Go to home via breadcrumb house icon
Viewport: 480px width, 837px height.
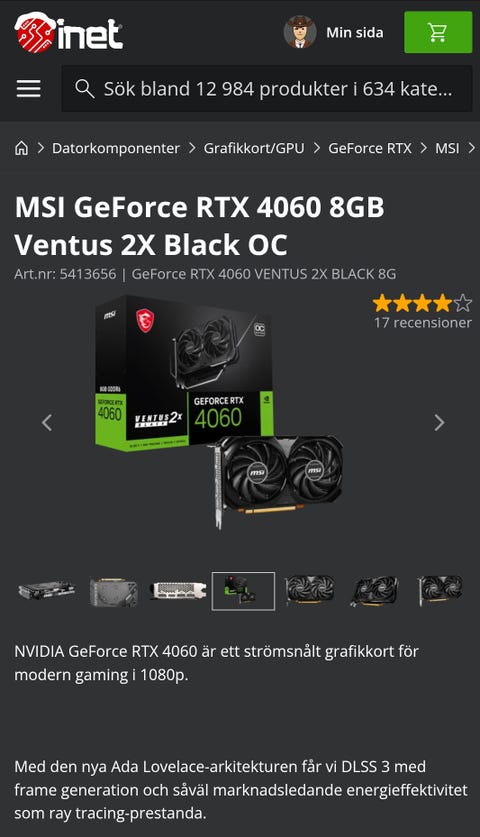coord(21,148)
